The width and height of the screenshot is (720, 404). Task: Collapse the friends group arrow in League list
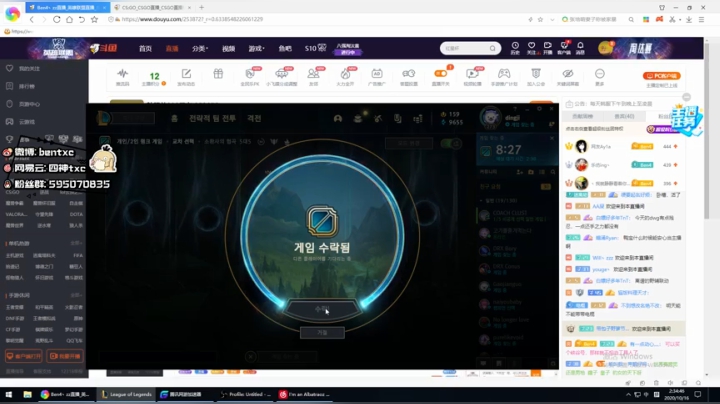pyautogui.click(x=481, y=201)
